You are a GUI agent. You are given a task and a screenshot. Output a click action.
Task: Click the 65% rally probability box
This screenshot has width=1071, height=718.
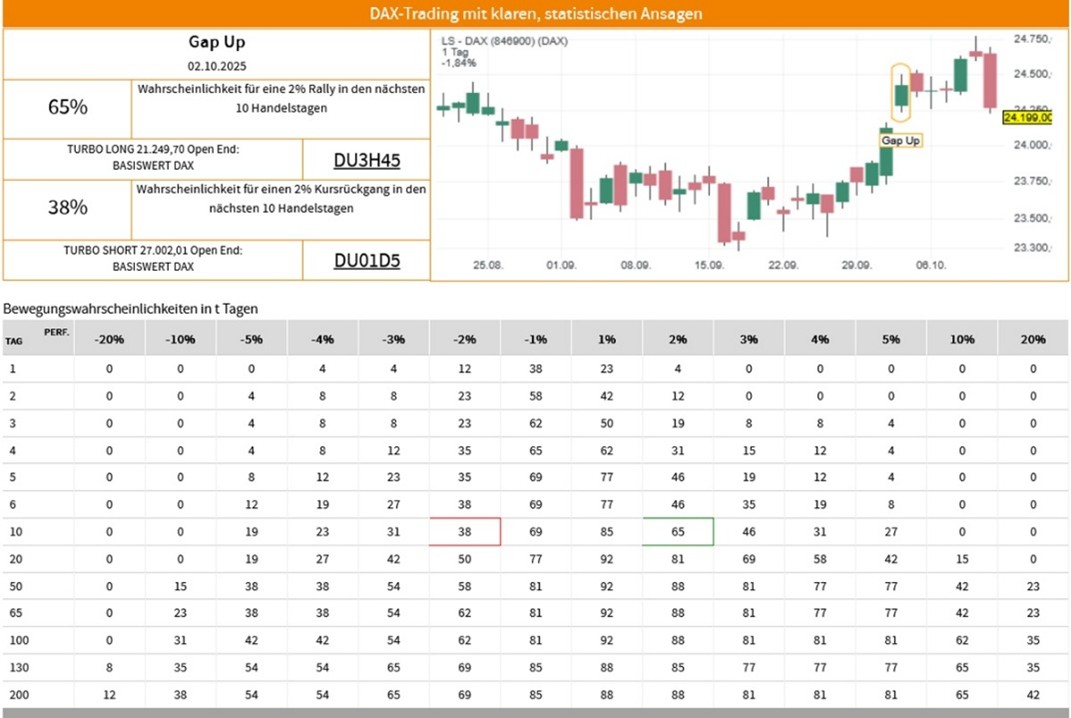click(67, 107)
